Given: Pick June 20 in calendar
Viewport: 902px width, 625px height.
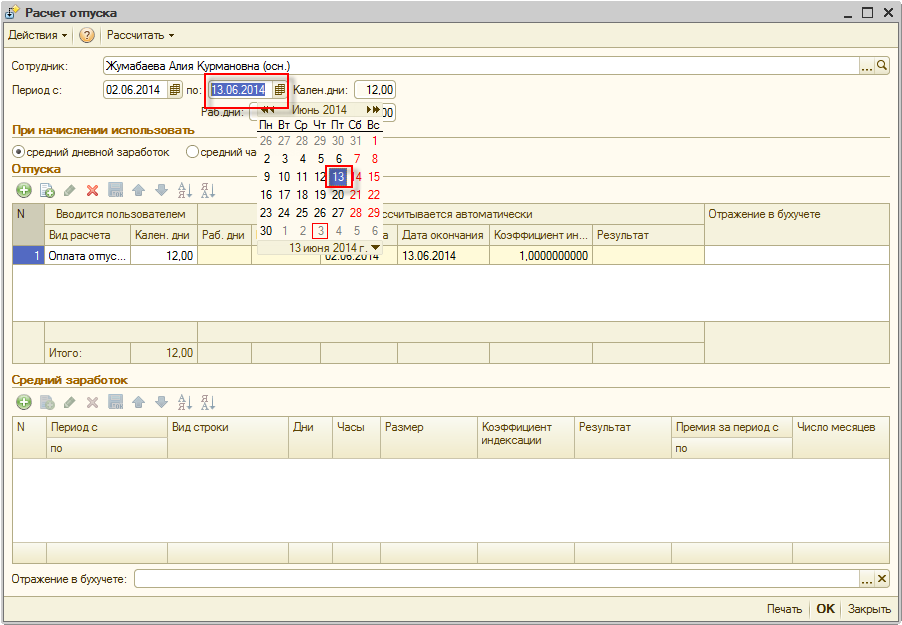Looking at the screenshot, I should [338, 195].
